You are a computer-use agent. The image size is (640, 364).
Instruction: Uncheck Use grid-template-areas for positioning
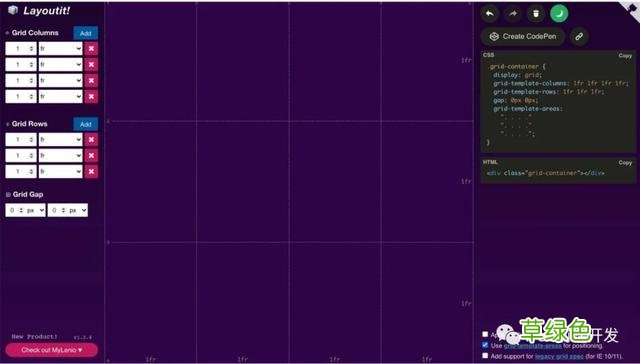coord(485,345)
